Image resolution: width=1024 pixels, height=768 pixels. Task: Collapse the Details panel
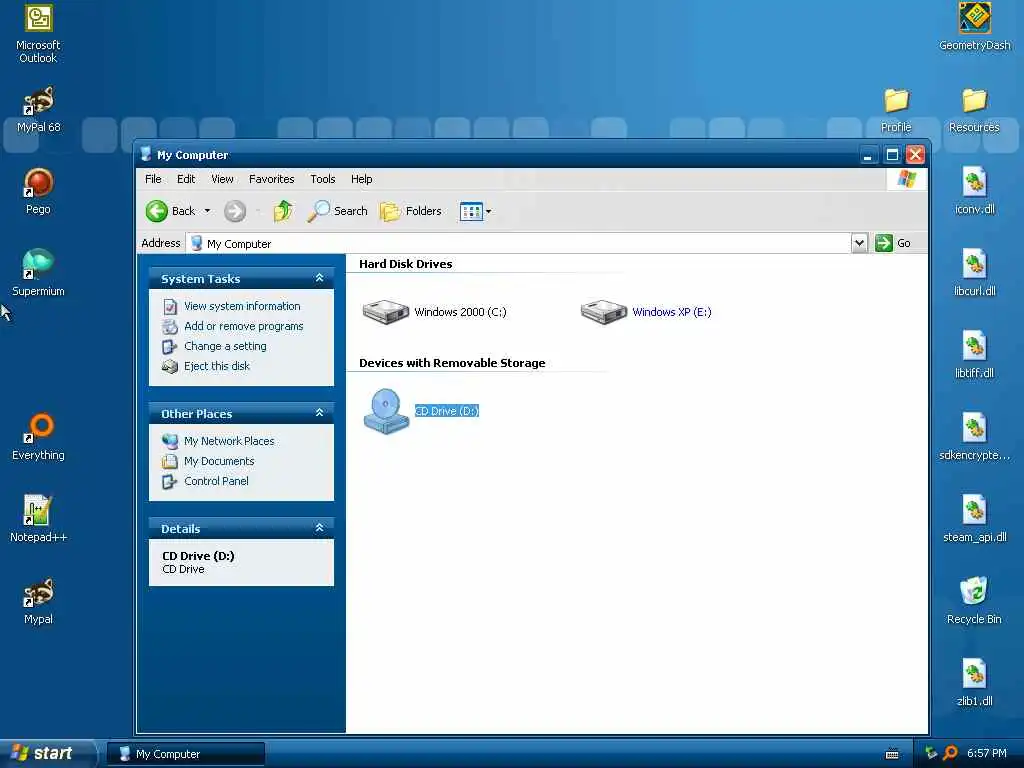click(319, 528)
